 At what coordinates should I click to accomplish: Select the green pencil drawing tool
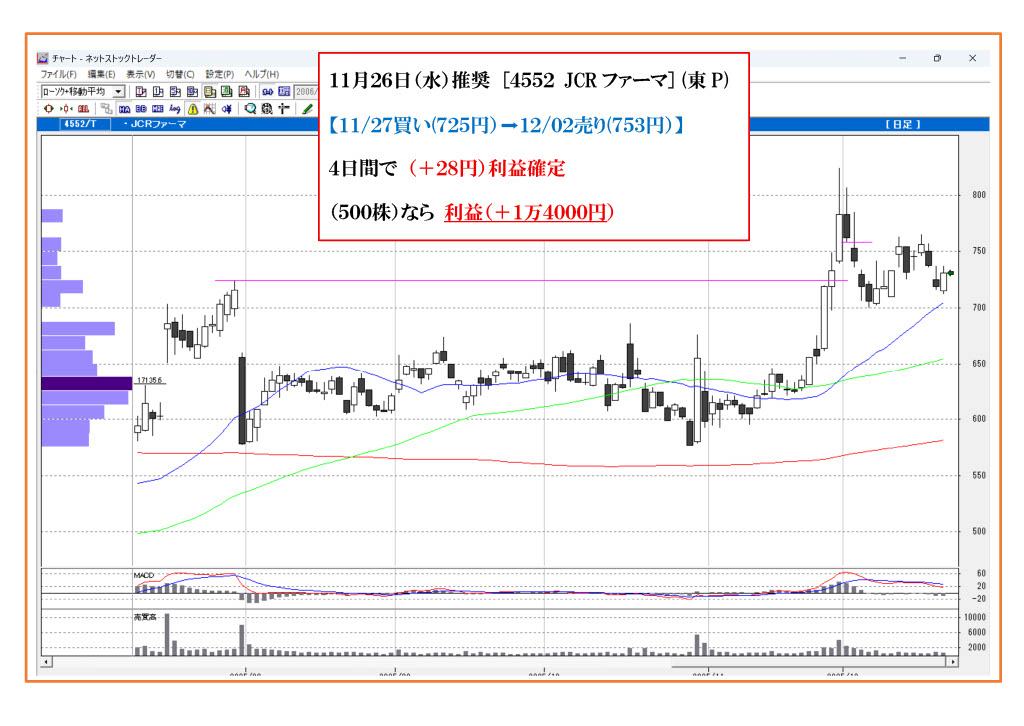tap(307, 108)
